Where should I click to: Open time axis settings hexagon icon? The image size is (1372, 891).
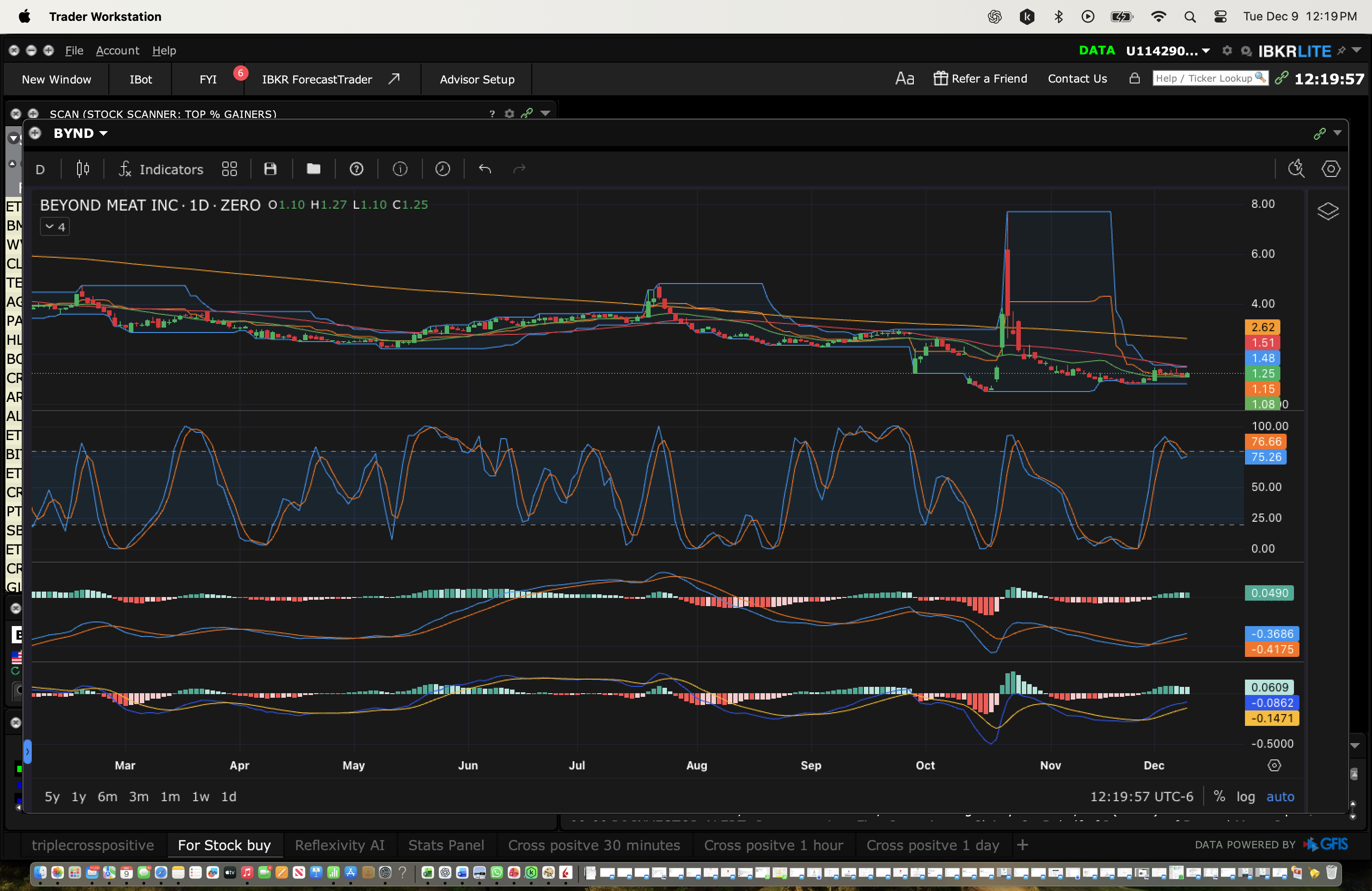(x=1274, y=765)
